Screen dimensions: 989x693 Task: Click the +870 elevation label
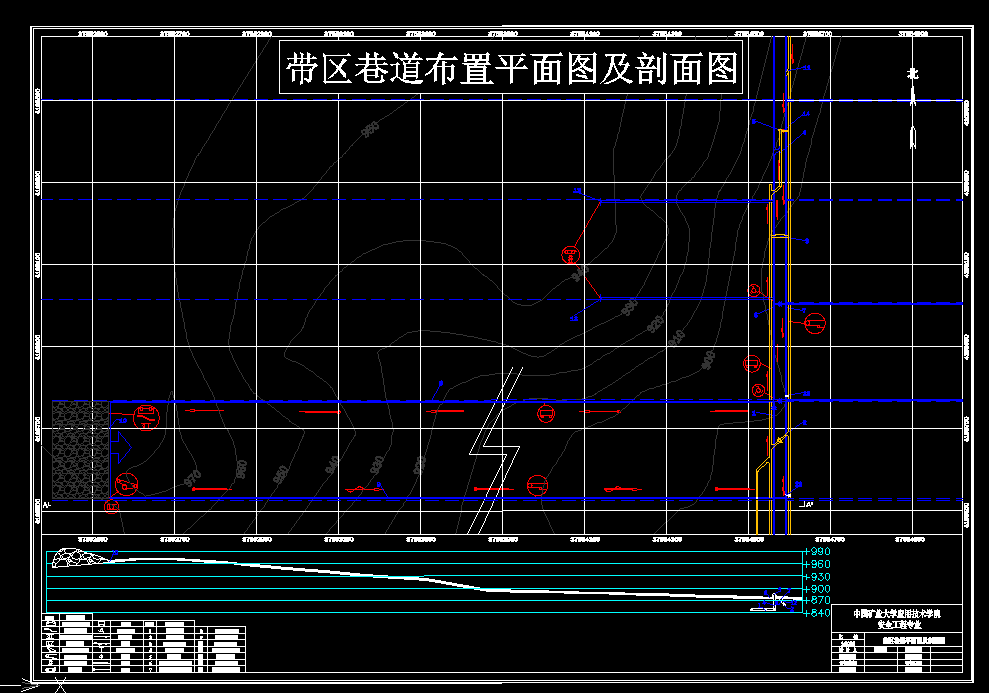[x=817, y=600]
